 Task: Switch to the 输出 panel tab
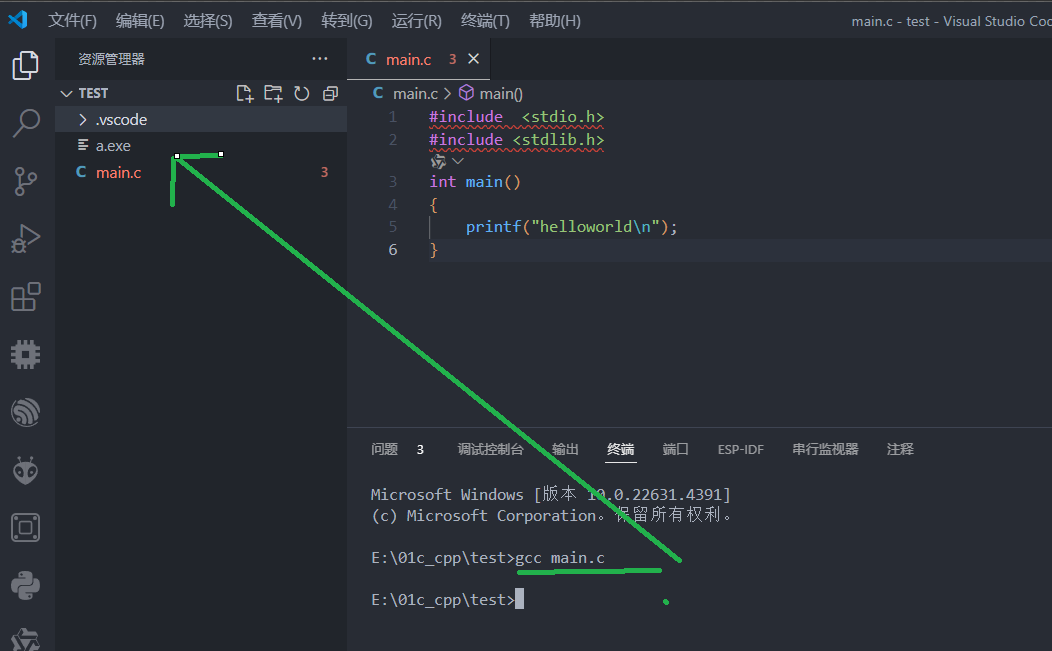click(565, 450)
